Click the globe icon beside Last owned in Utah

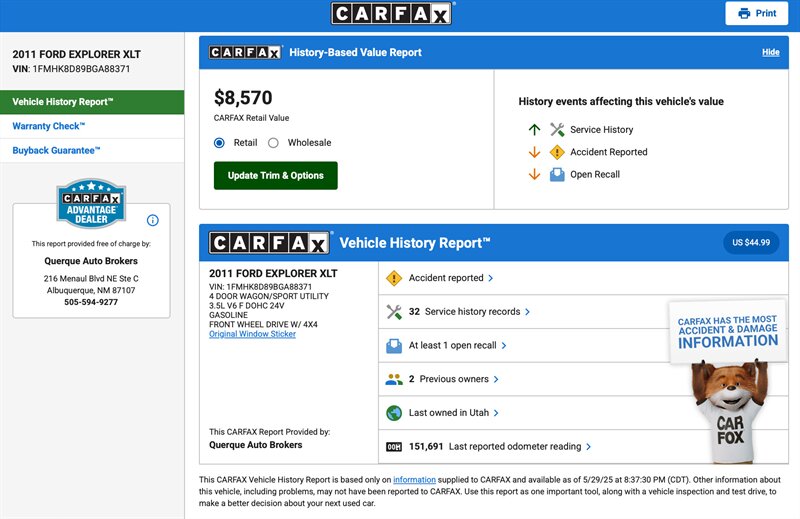394,413
